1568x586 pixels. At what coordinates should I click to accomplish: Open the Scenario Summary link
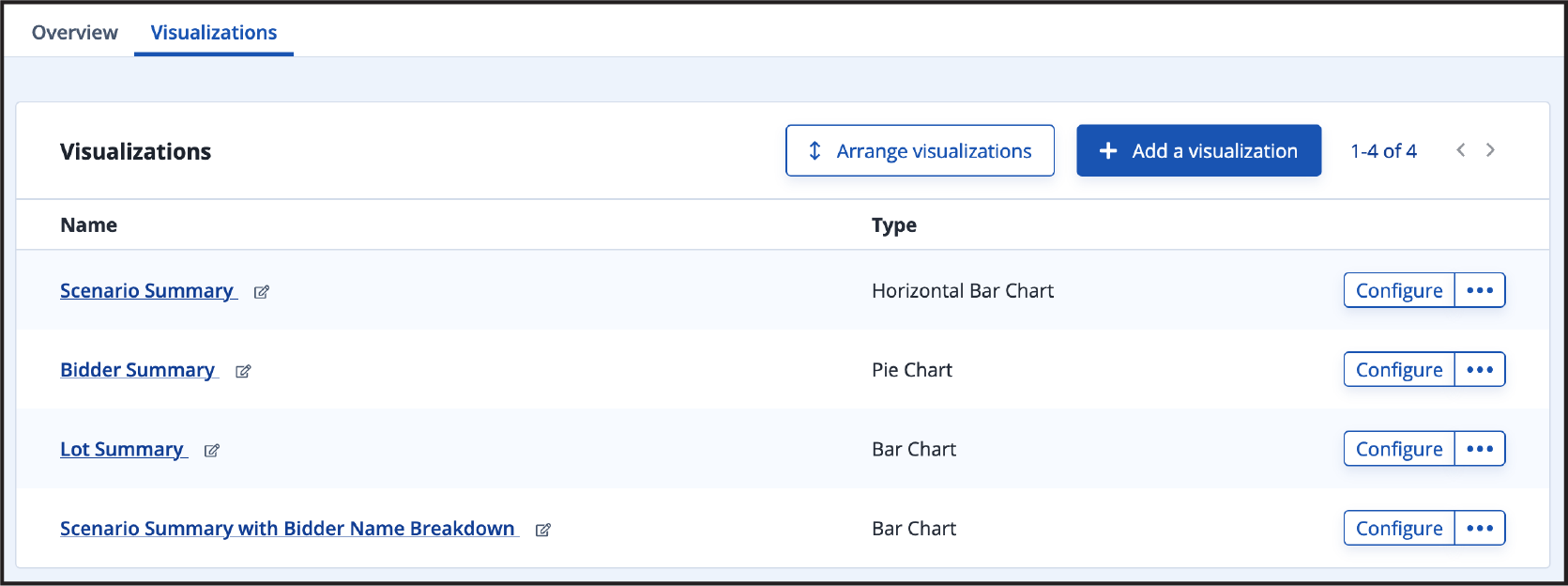point(146,291)
